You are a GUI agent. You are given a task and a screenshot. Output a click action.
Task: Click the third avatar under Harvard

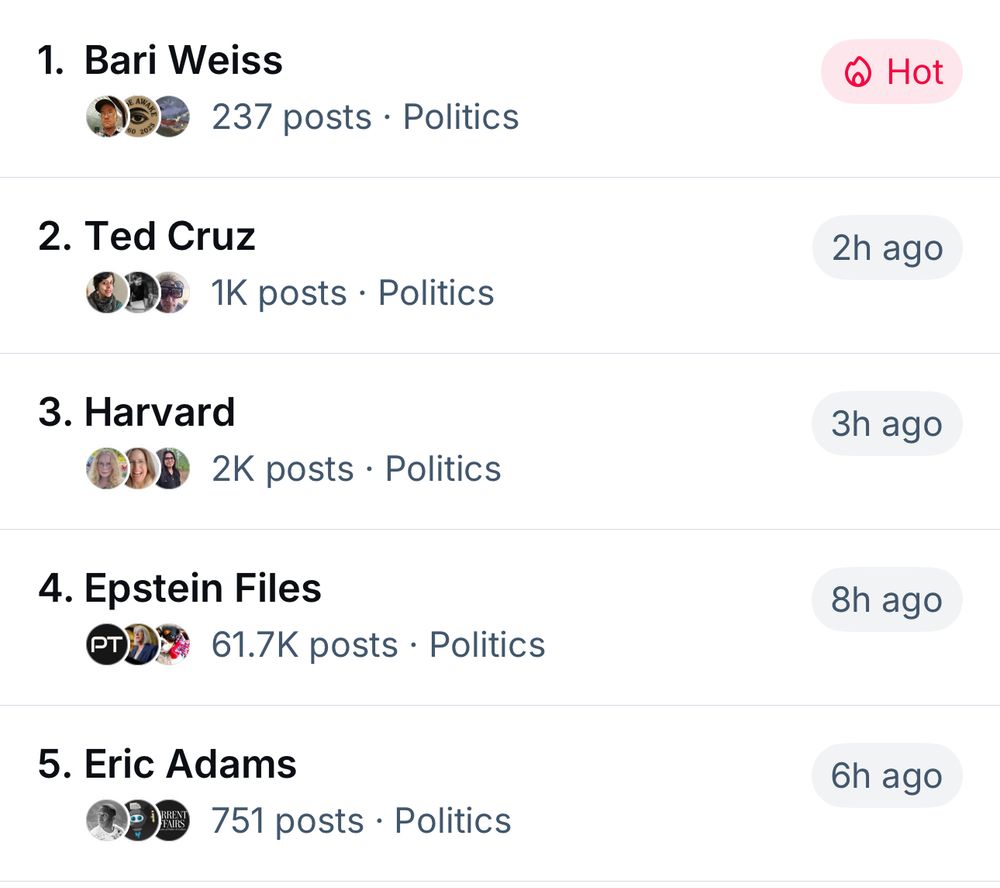click(173, 468)
